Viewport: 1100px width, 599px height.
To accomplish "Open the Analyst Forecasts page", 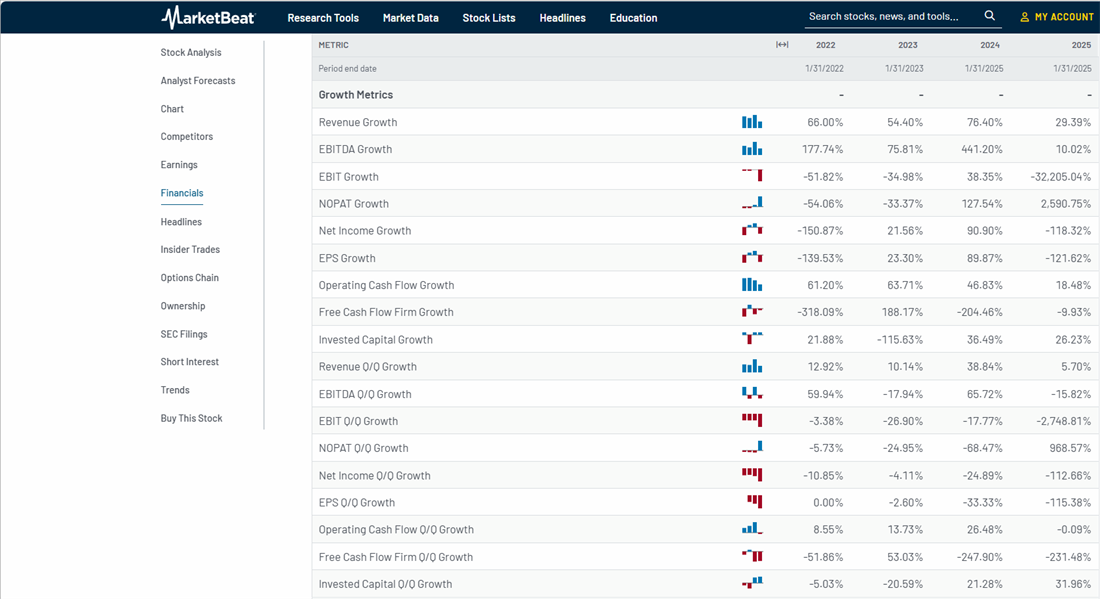I will [197, 80].
